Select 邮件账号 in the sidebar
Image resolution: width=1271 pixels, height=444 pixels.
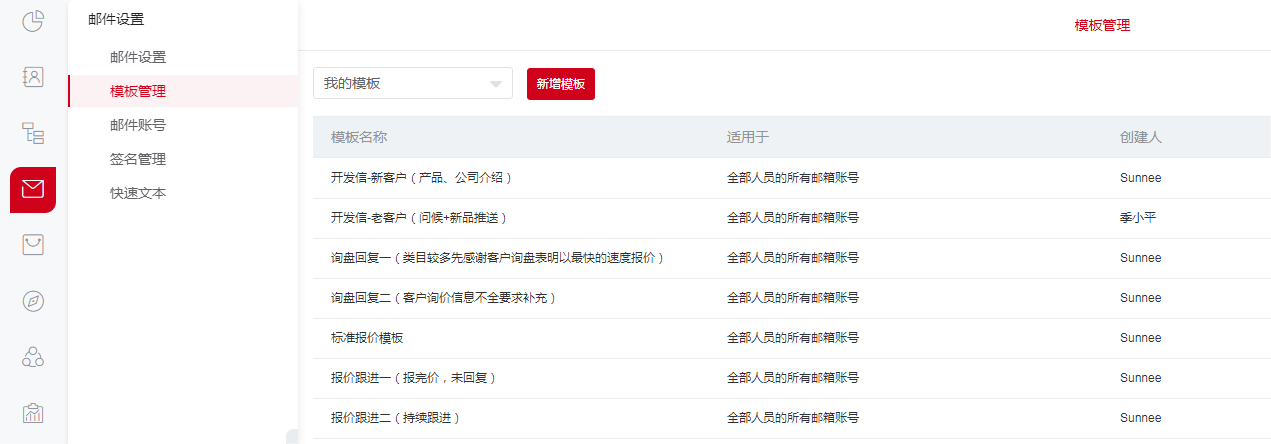click(138, 125)
